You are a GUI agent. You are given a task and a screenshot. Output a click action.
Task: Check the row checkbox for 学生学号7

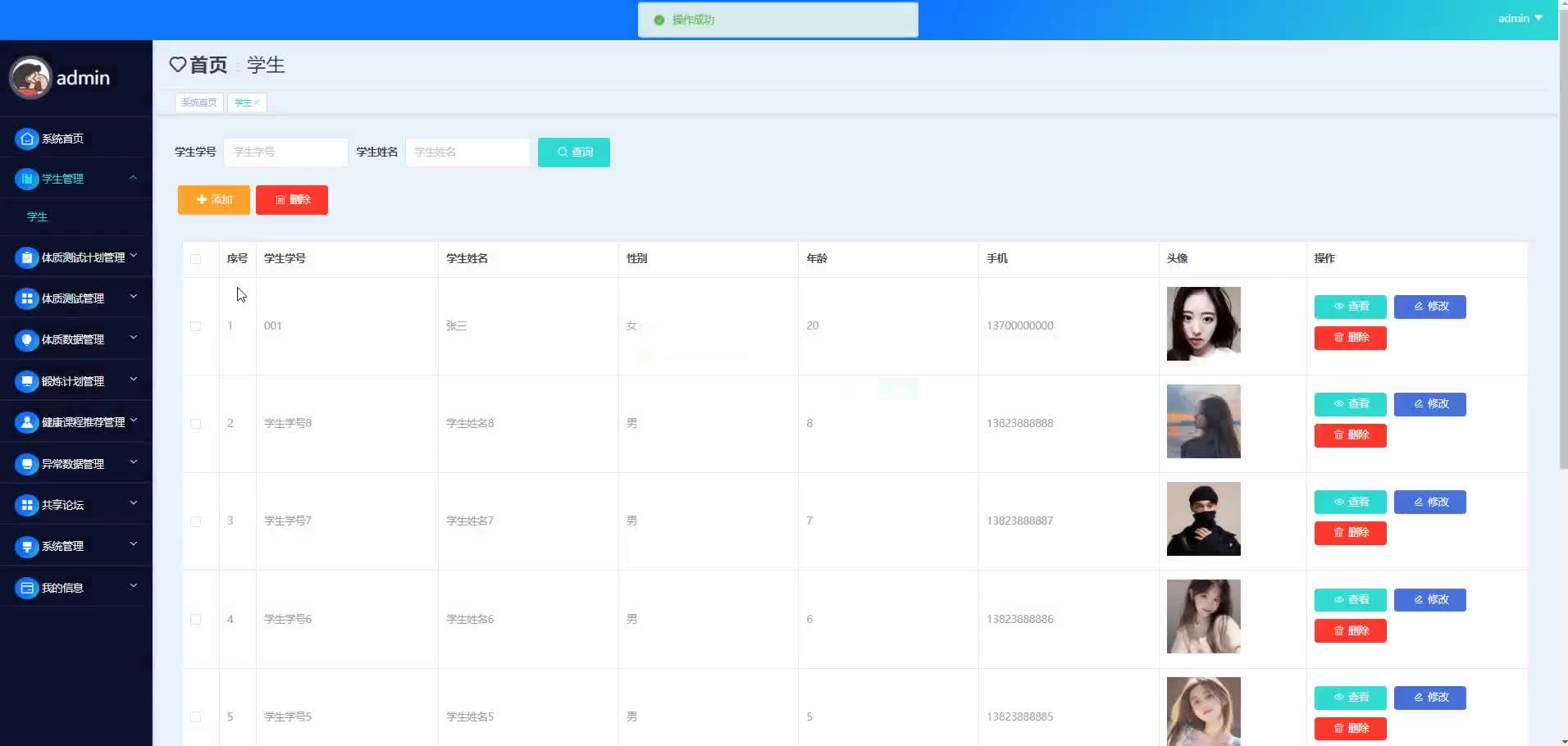(195, 521)
